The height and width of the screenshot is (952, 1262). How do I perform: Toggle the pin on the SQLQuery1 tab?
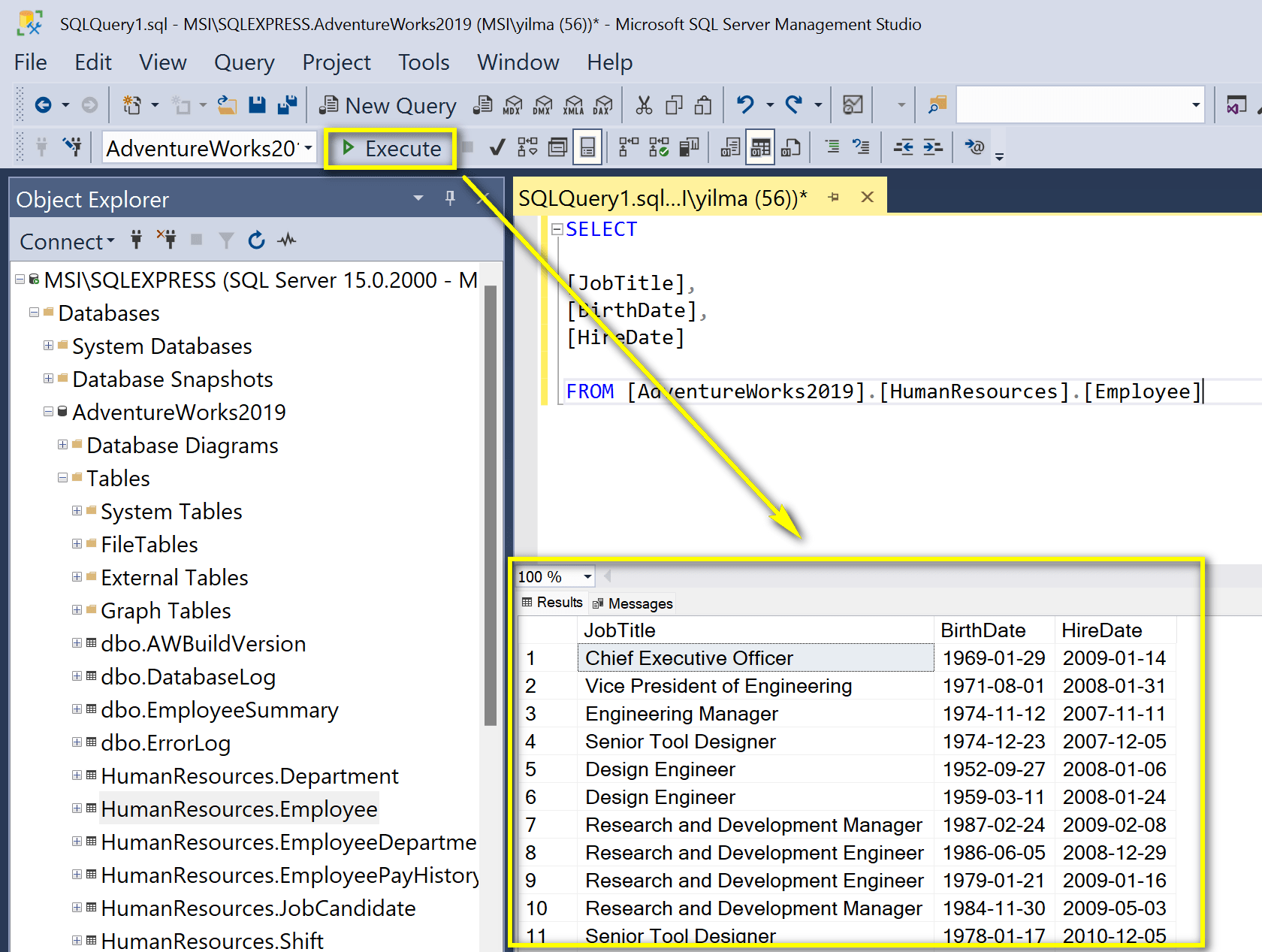pyautogui.click(x=833, y=198)
